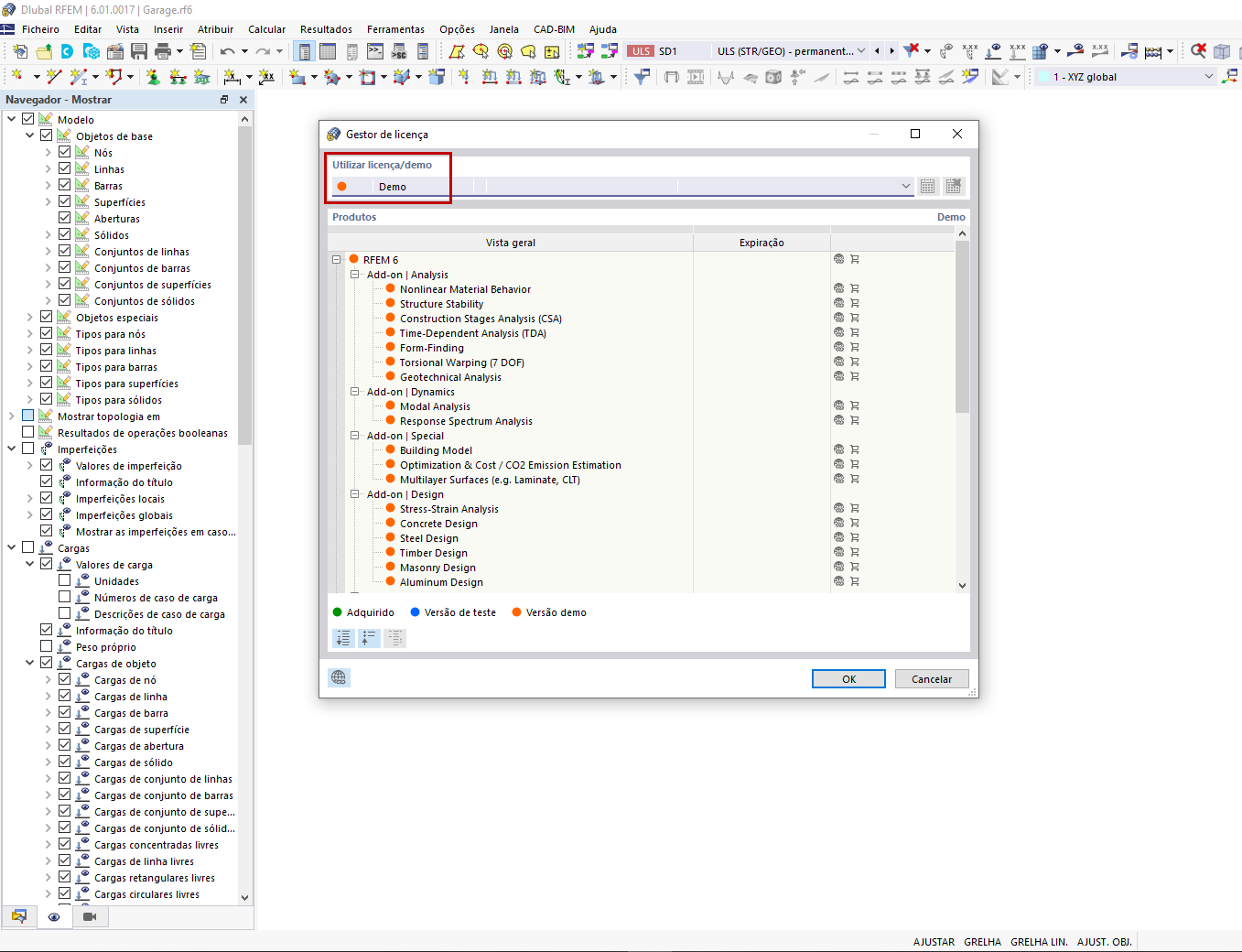Viewport: 1242px width, 952px height.
Task: Click the Show rendering camera icon below navigator
Action: [x=90, y=916]
